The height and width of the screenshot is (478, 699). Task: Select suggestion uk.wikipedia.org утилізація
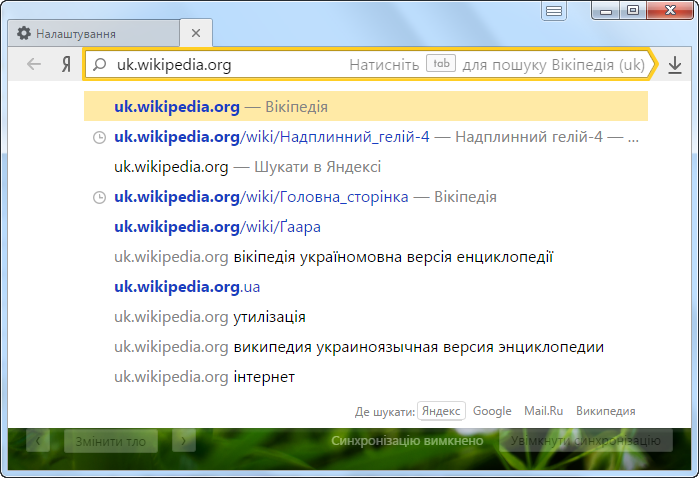(x=366, y=317)
